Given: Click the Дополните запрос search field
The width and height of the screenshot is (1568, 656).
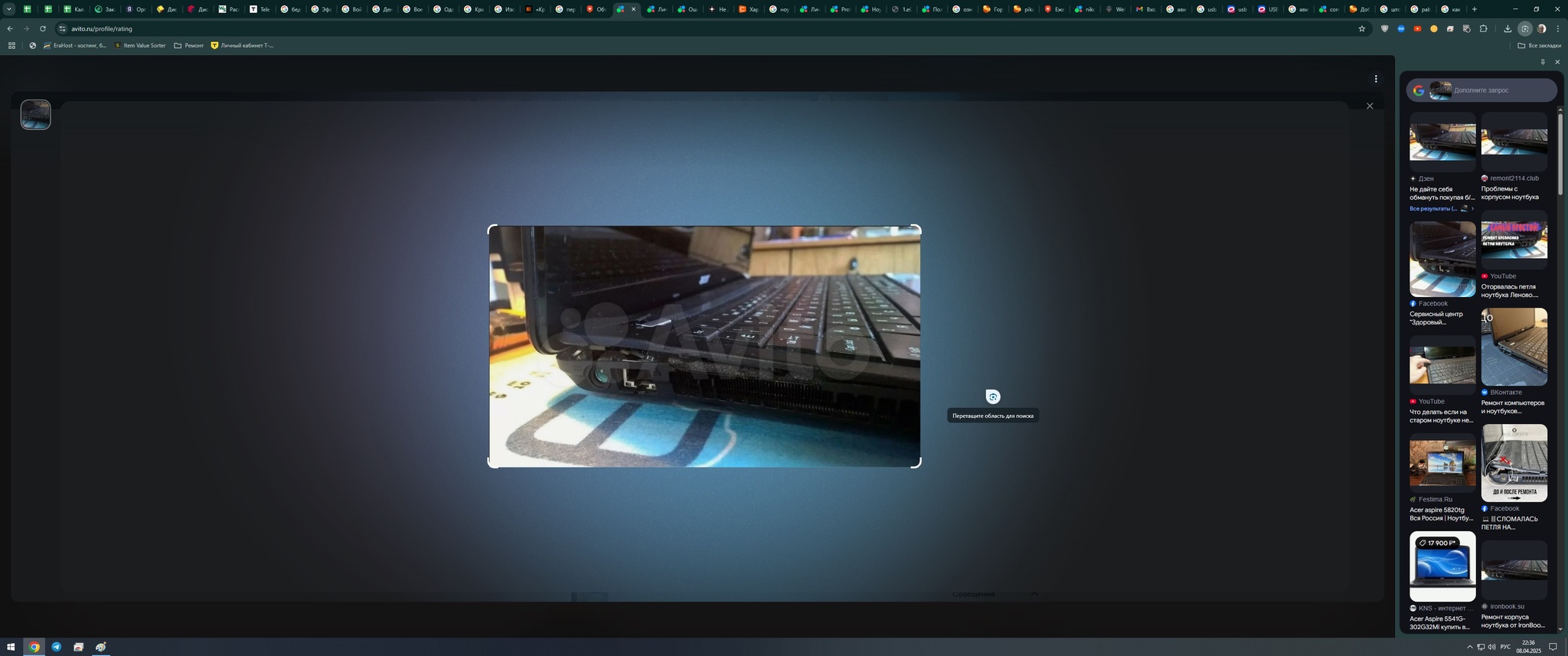Looking at the screenshot, I should coord(1493,90).
